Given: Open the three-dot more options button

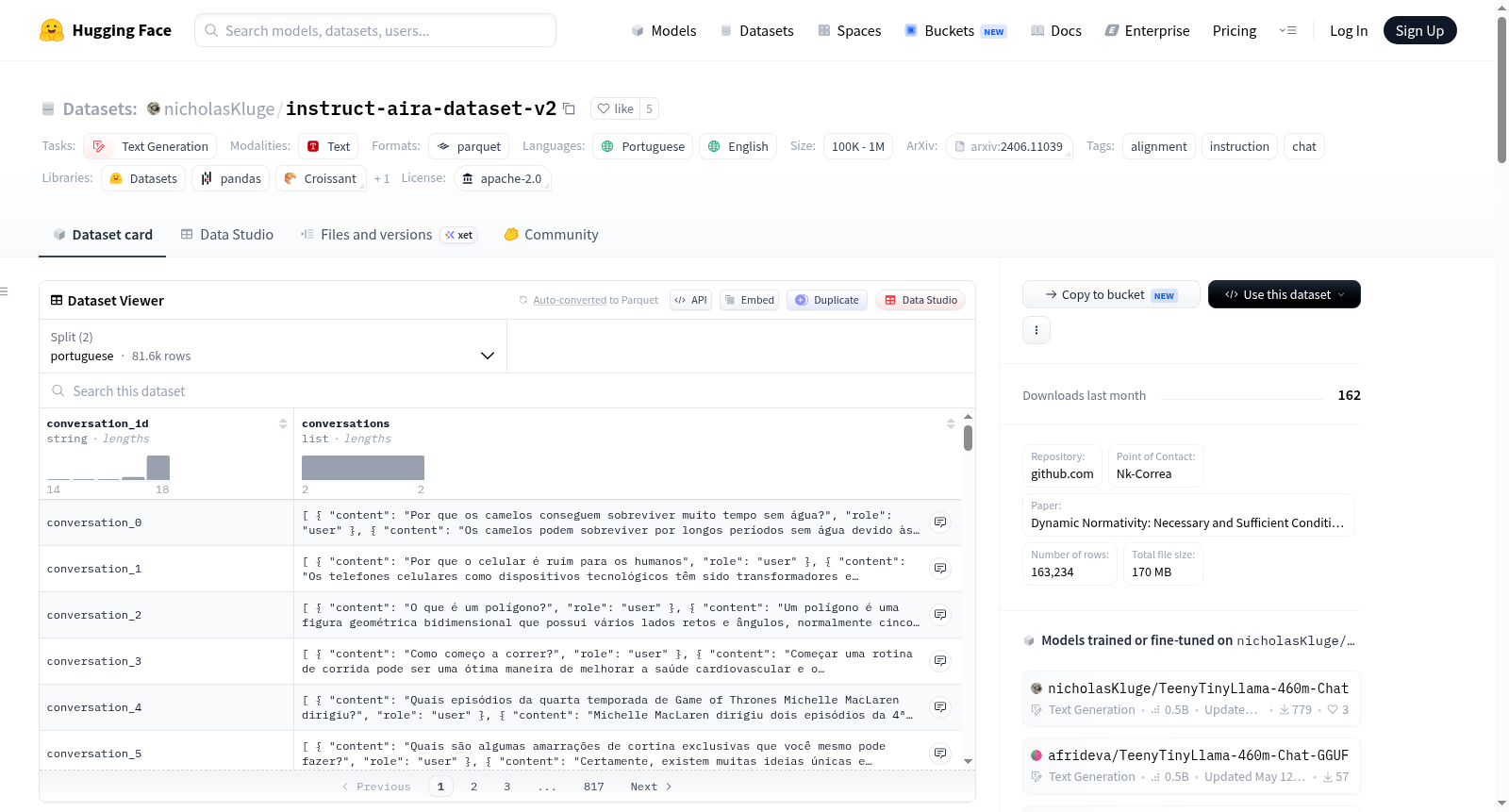Looking at the screenshot, I should (x=1036, y=330).
